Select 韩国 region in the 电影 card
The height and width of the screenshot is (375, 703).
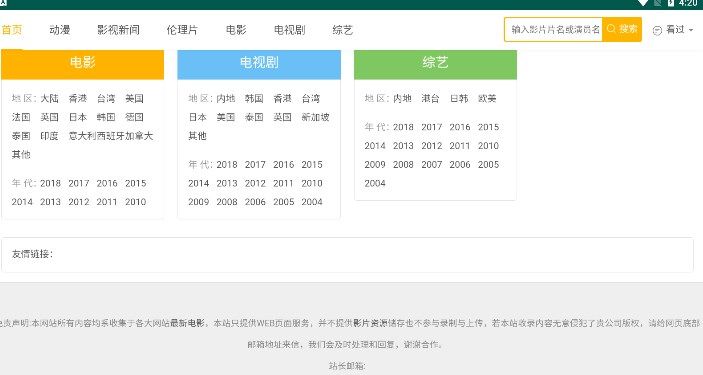[106, 117]
